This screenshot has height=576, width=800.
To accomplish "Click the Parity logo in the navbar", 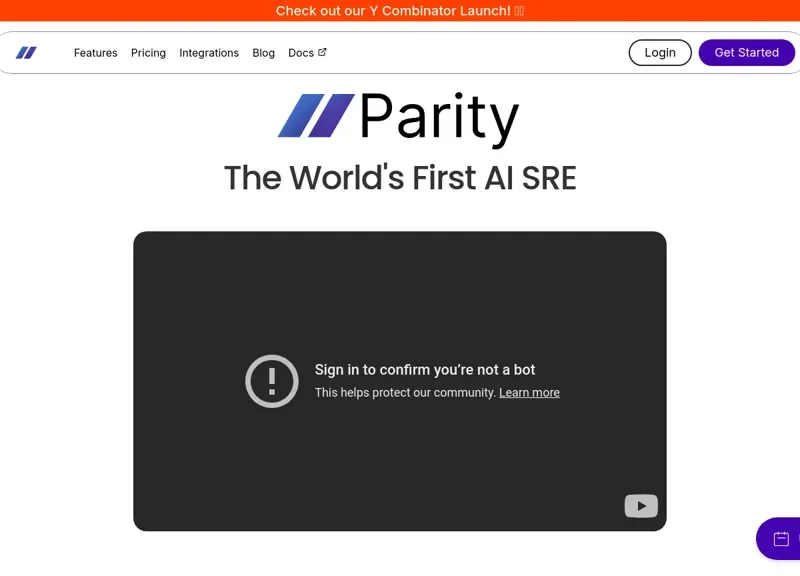I will click(x=27, y=52).
